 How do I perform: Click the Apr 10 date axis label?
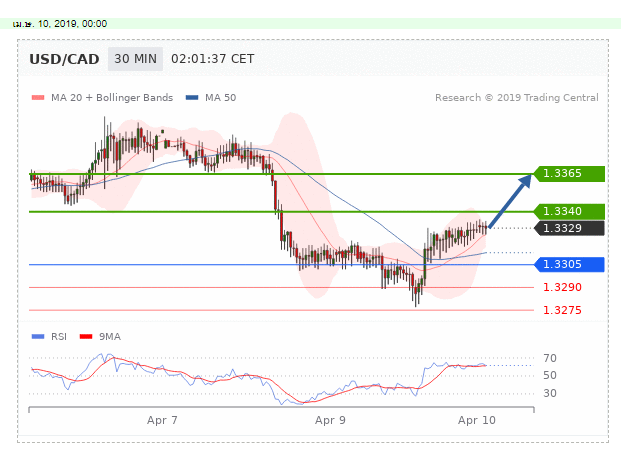pos(477,420)
